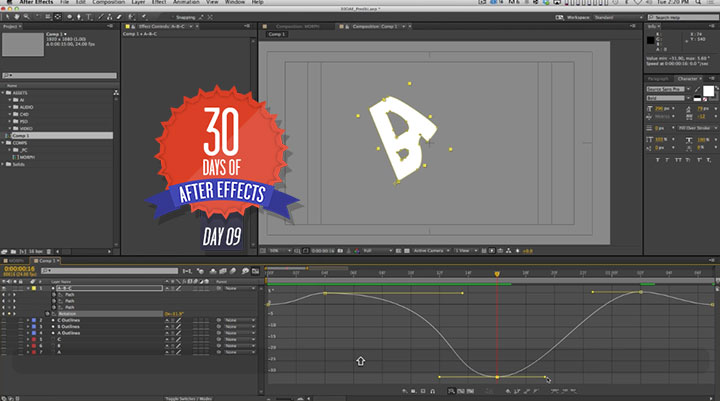This screenshot has height=401, width=720.
Task: Click the Easy Ease Out keyframe icon
Action: tap(574, 391)
